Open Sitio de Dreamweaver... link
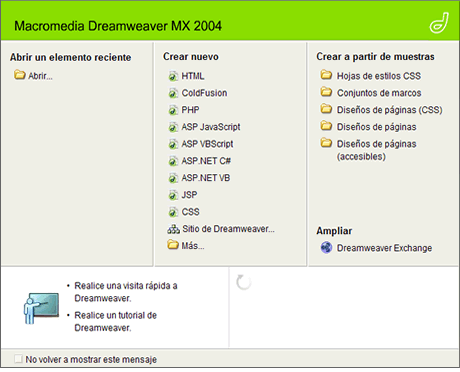 coord(228,229)
